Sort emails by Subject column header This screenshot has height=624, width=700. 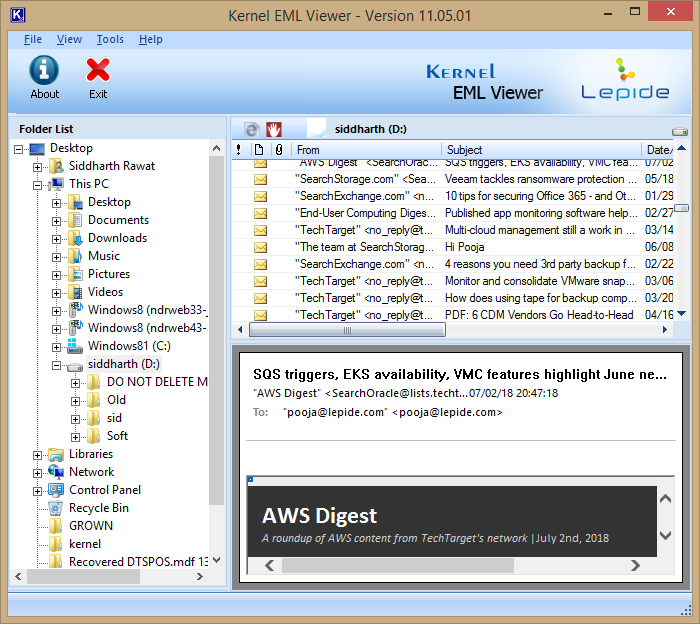[x=541, y=150]
